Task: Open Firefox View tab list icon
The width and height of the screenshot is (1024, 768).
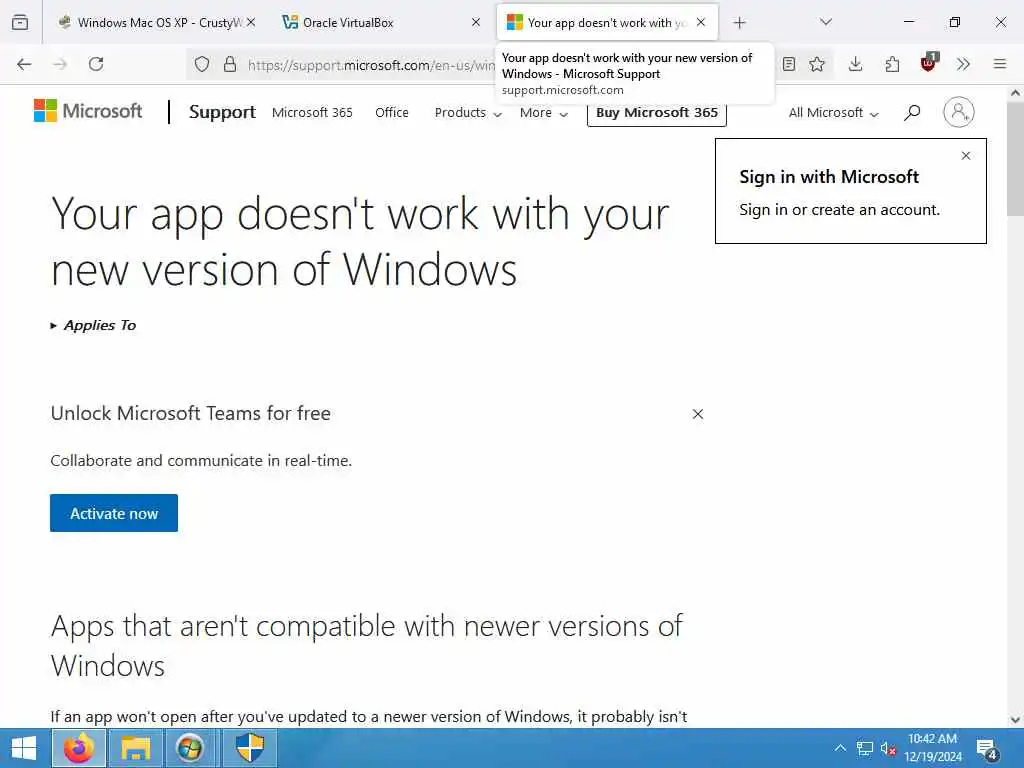Action: point(20,22)
